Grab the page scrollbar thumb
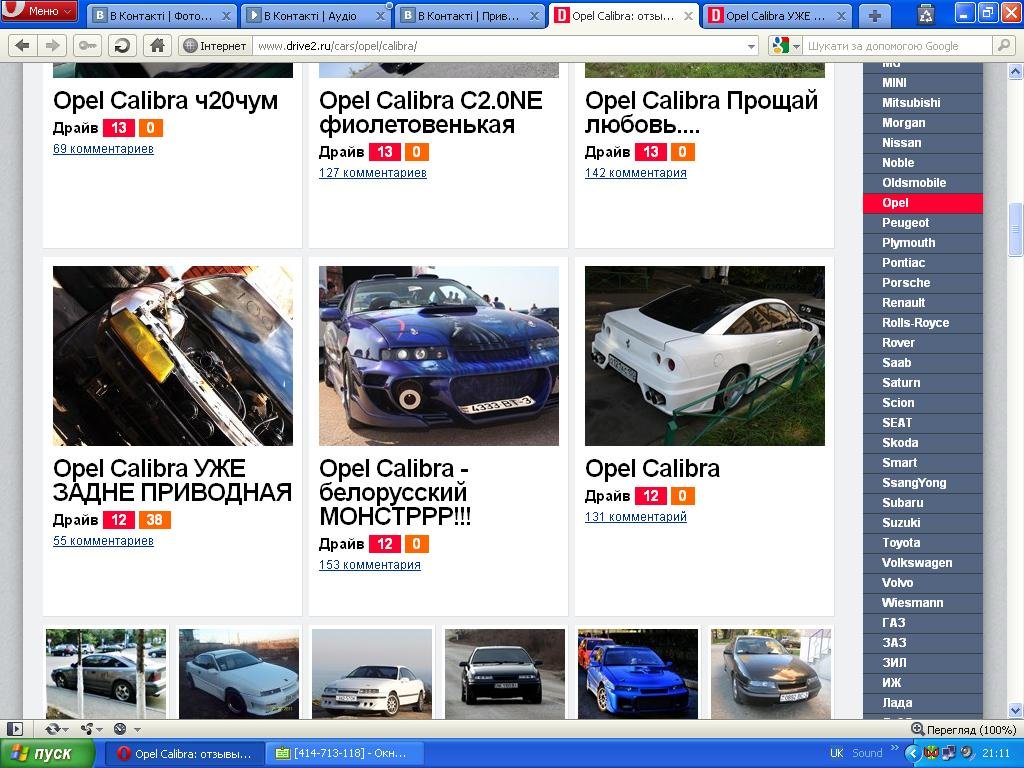Viewport: 1024px width, 768px height. click(x=1016, y=229)
